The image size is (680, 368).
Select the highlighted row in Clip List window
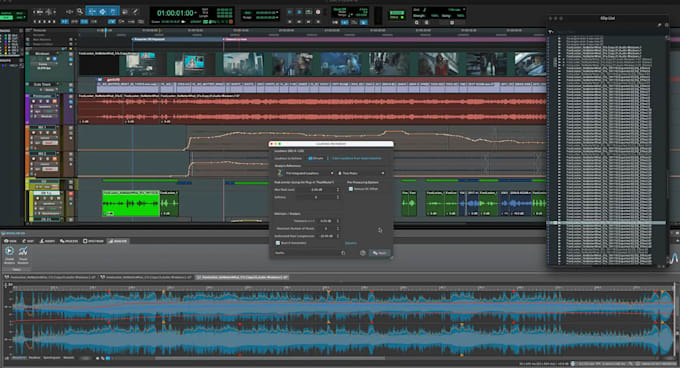pos(607,223)
